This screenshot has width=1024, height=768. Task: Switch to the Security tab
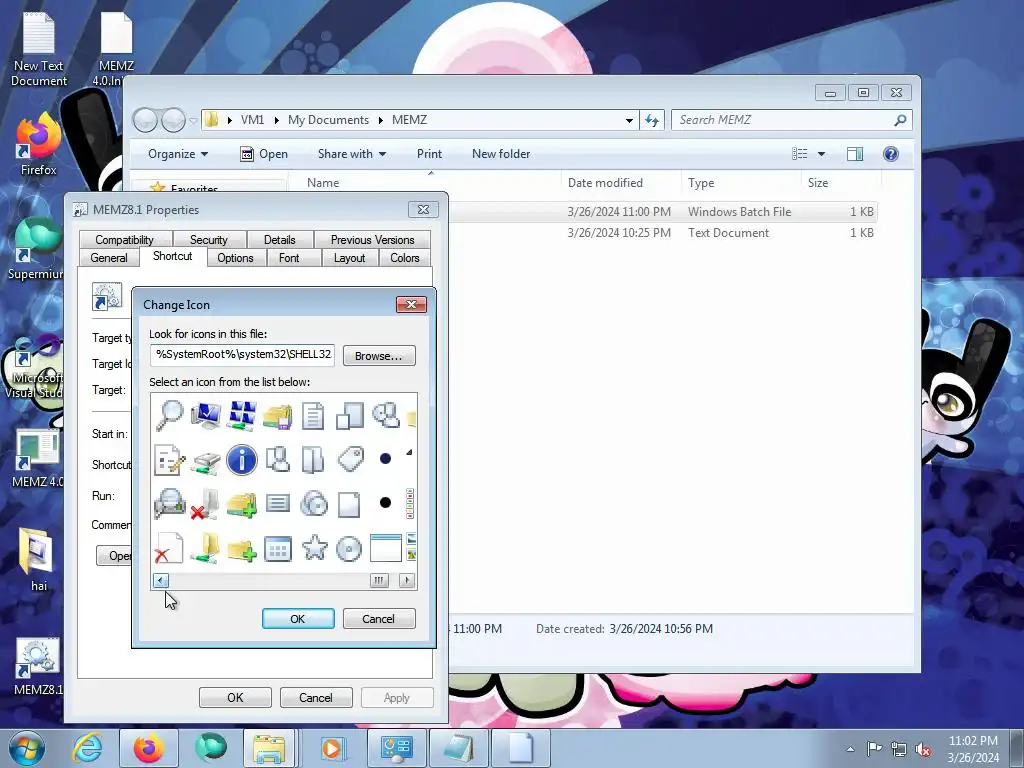(x=209, y=240)
